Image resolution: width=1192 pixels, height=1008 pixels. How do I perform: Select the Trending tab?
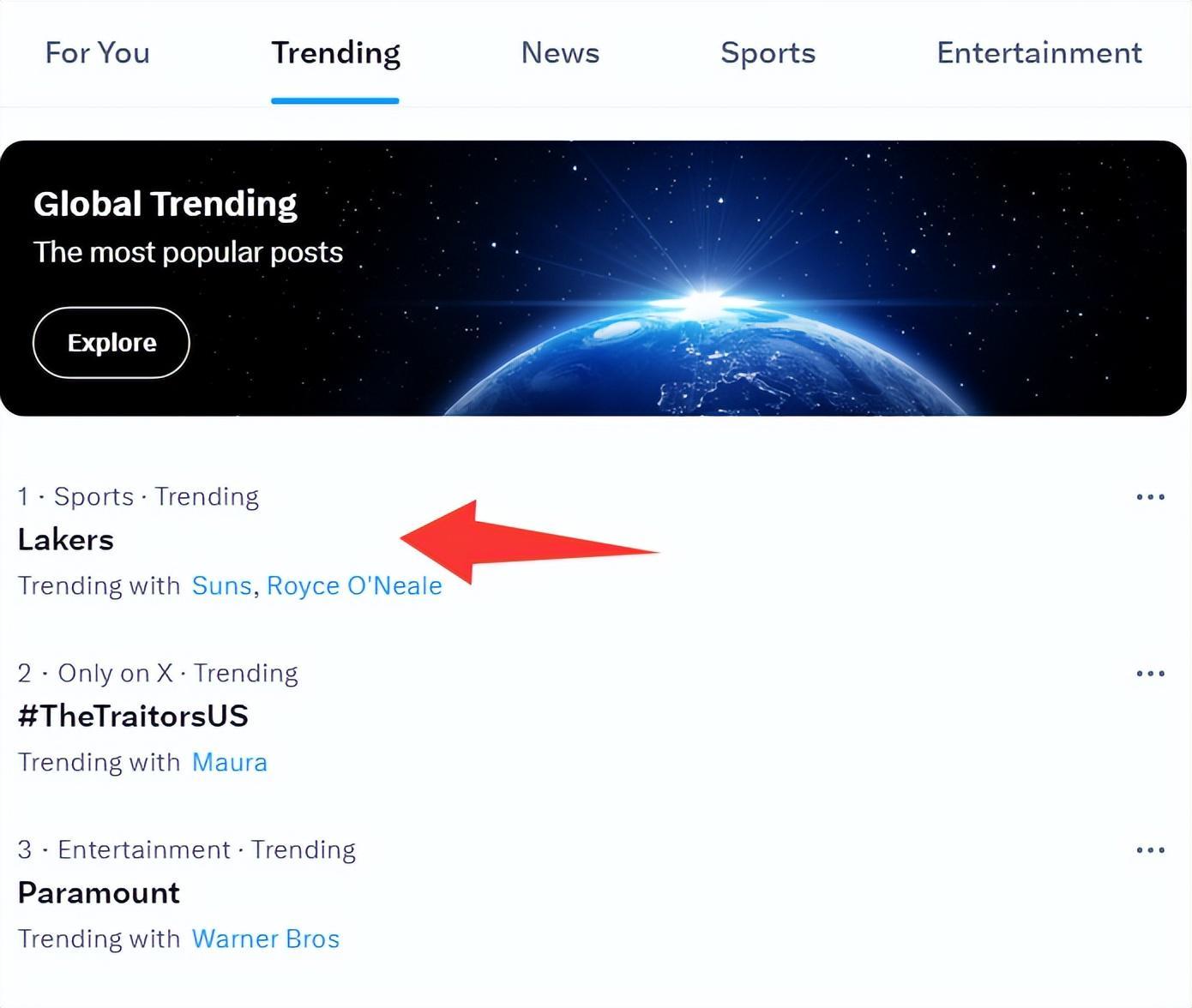(x=335, y=53)
